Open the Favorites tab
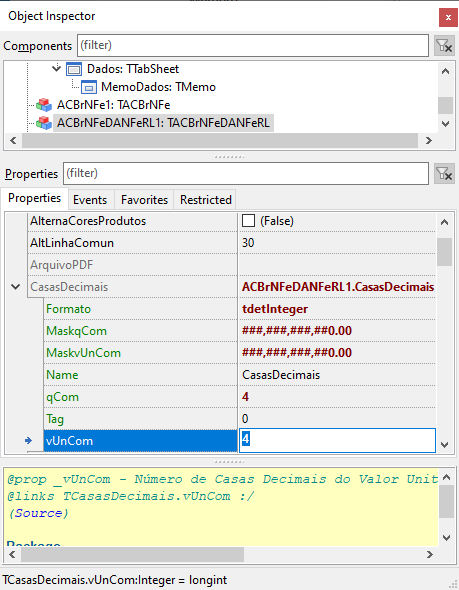The width and height of the screenshot is (459, 590). (x=144, y=200)
